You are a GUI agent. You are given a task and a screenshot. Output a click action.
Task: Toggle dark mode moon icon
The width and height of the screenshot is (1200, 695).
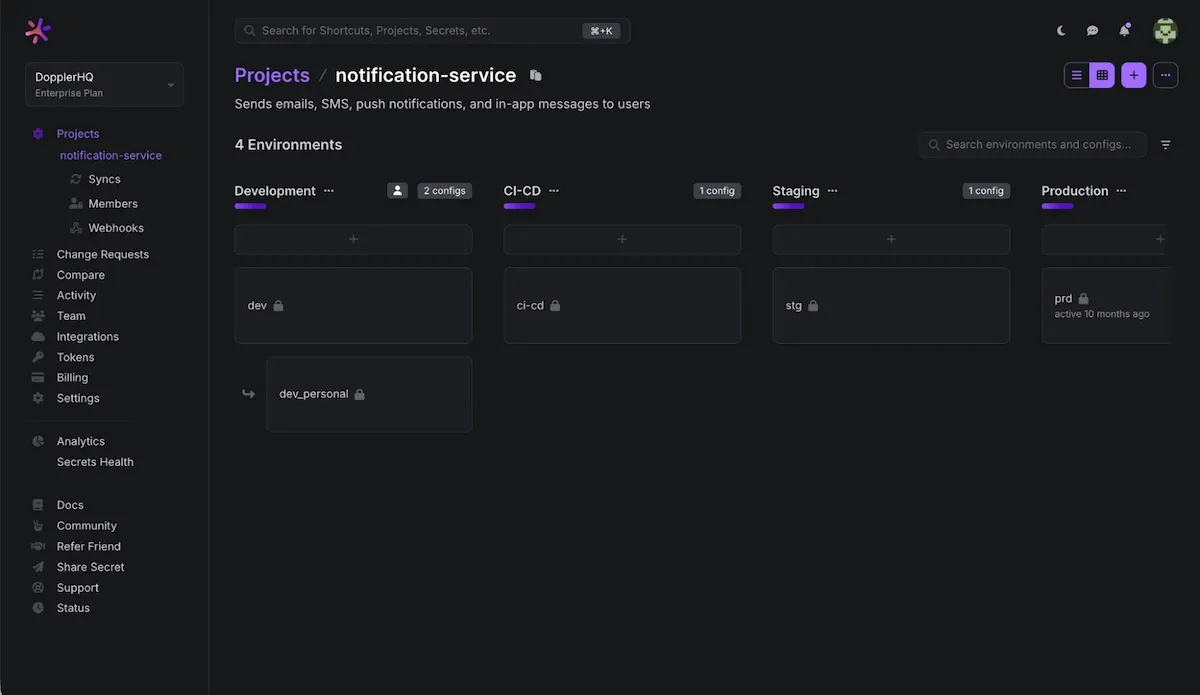coord(1061,31)
